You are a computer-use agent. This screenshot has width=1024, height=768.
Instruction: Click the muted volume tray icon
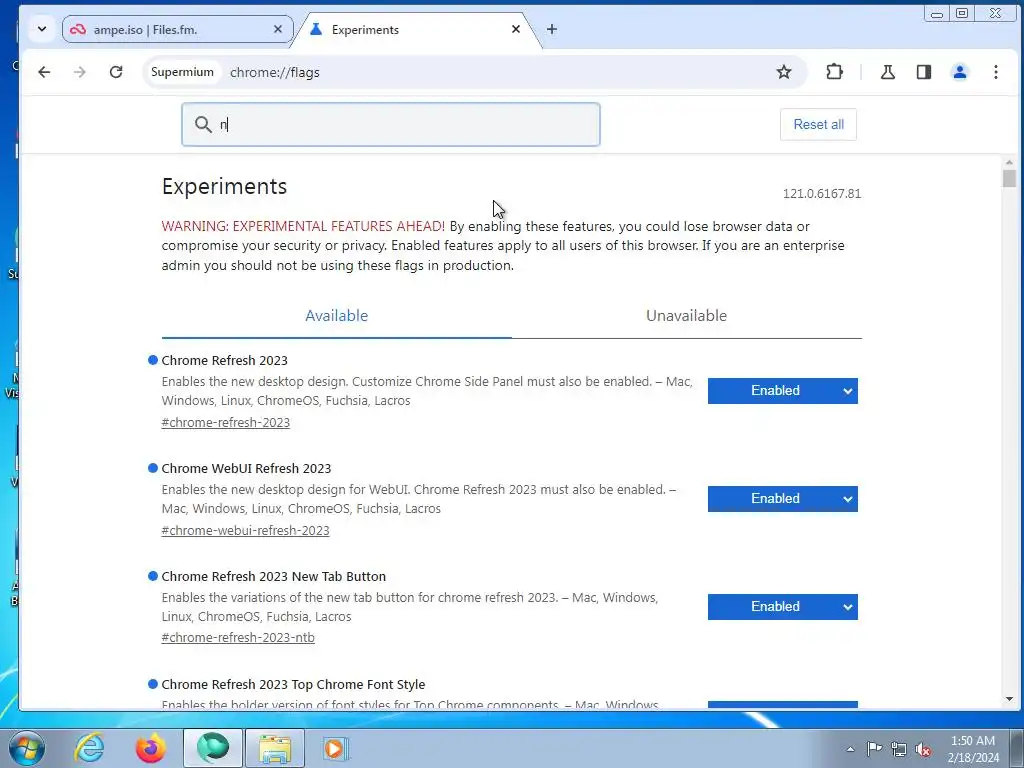click(x=923, y=749)
